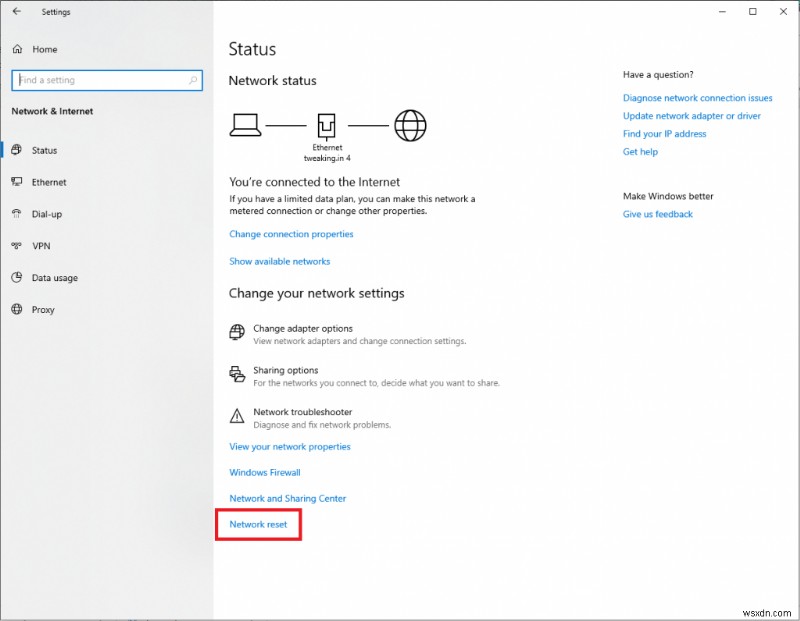Click the Home house icon
The image size is (800, 621).
click(17, 49)
